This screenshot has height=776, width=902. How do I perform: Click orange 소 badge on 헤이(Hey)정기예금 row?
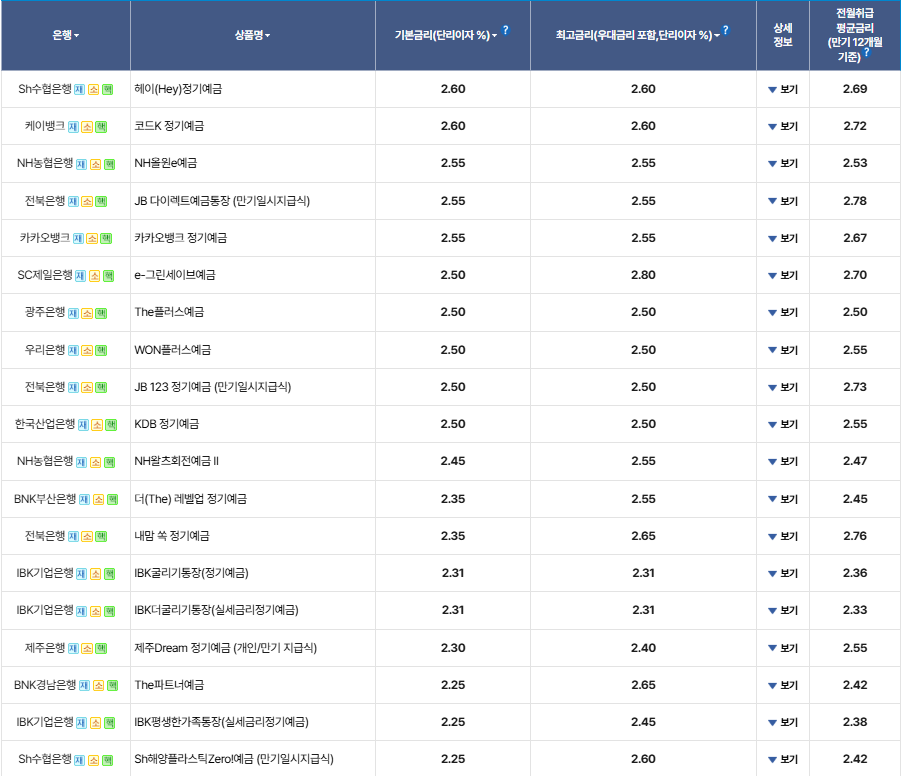pos(93,90)
